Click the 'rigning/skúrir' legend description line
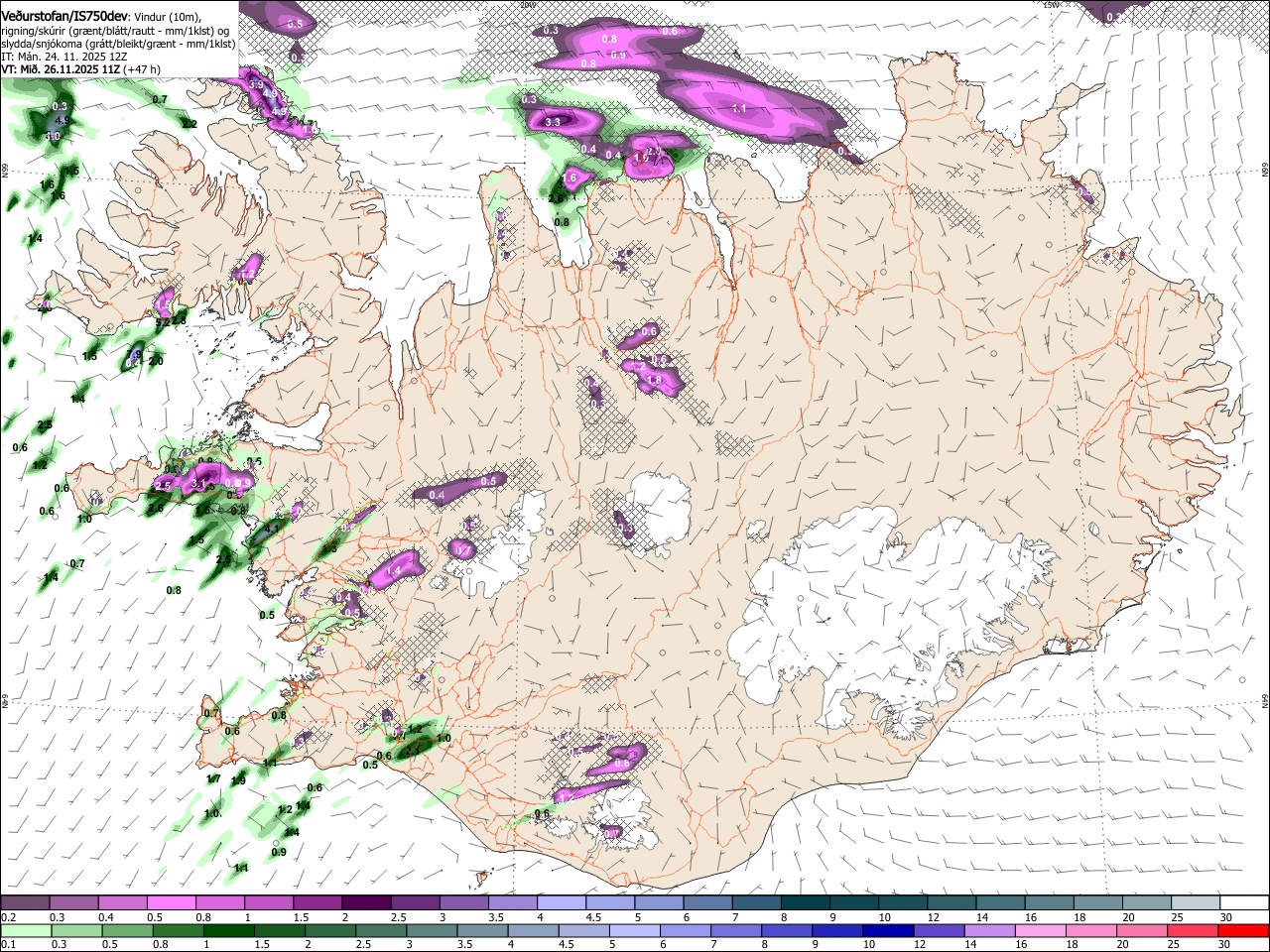 [x=115, y=31]
